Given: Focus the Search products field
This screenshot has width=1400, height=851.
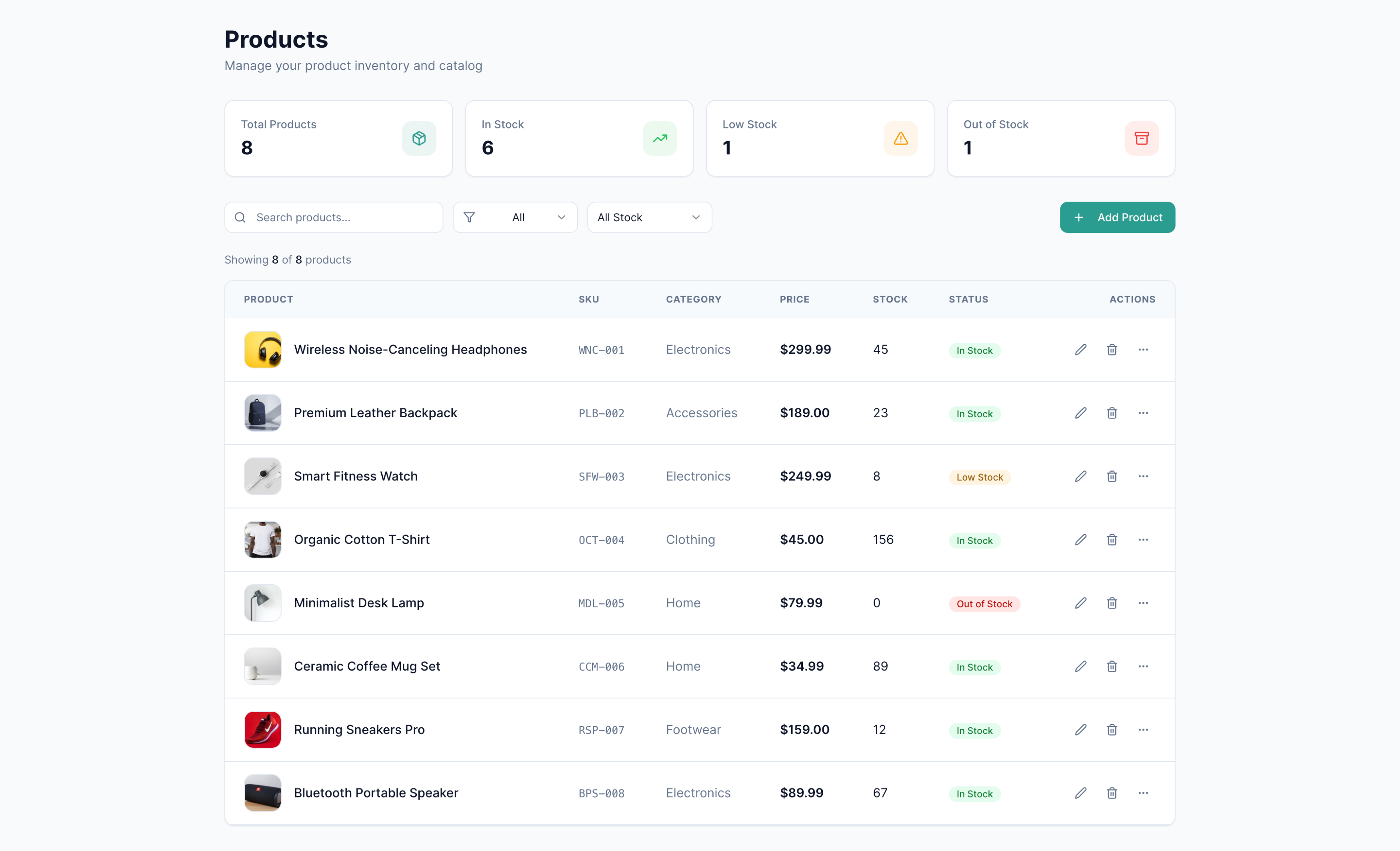Looking at the screenshot, I should pos(341,217).
